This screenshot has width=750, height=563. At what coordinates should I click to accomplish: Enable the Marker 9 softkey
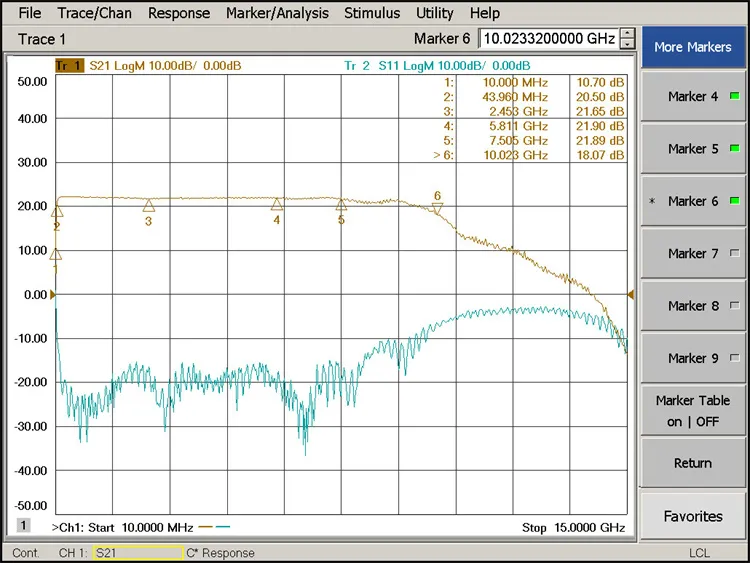[693, 358]
